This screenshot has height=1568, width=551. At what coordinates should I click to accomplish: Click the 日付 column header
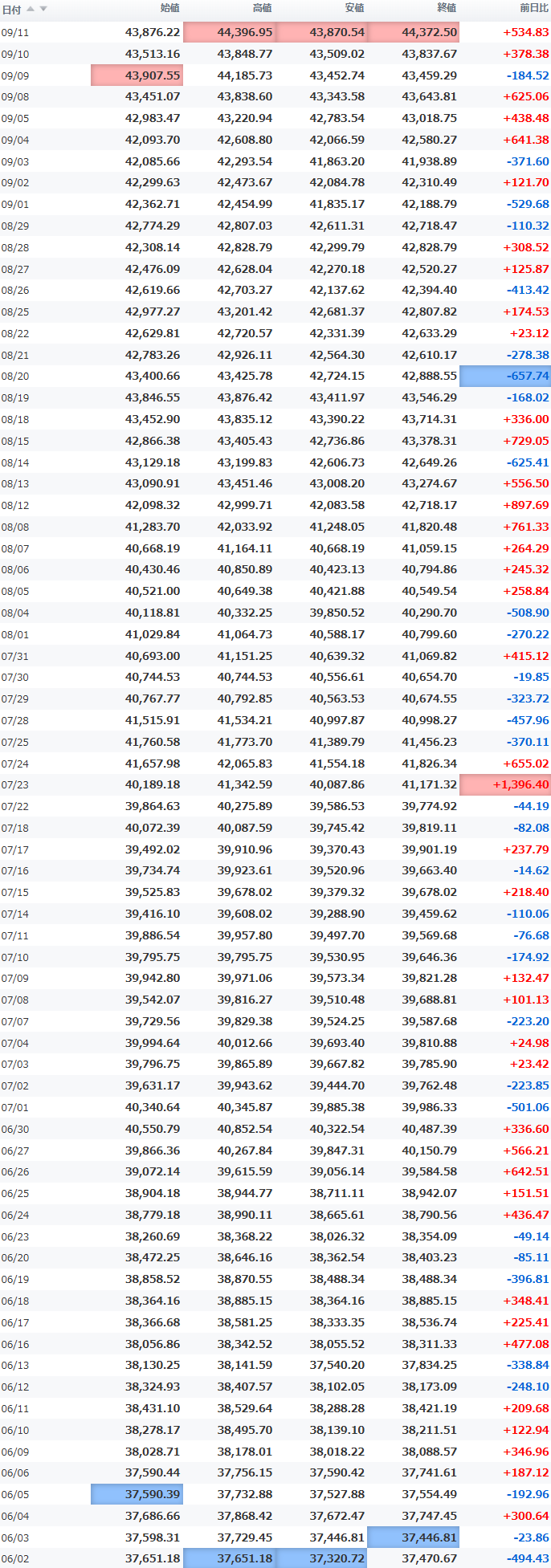tap(11, 10)
